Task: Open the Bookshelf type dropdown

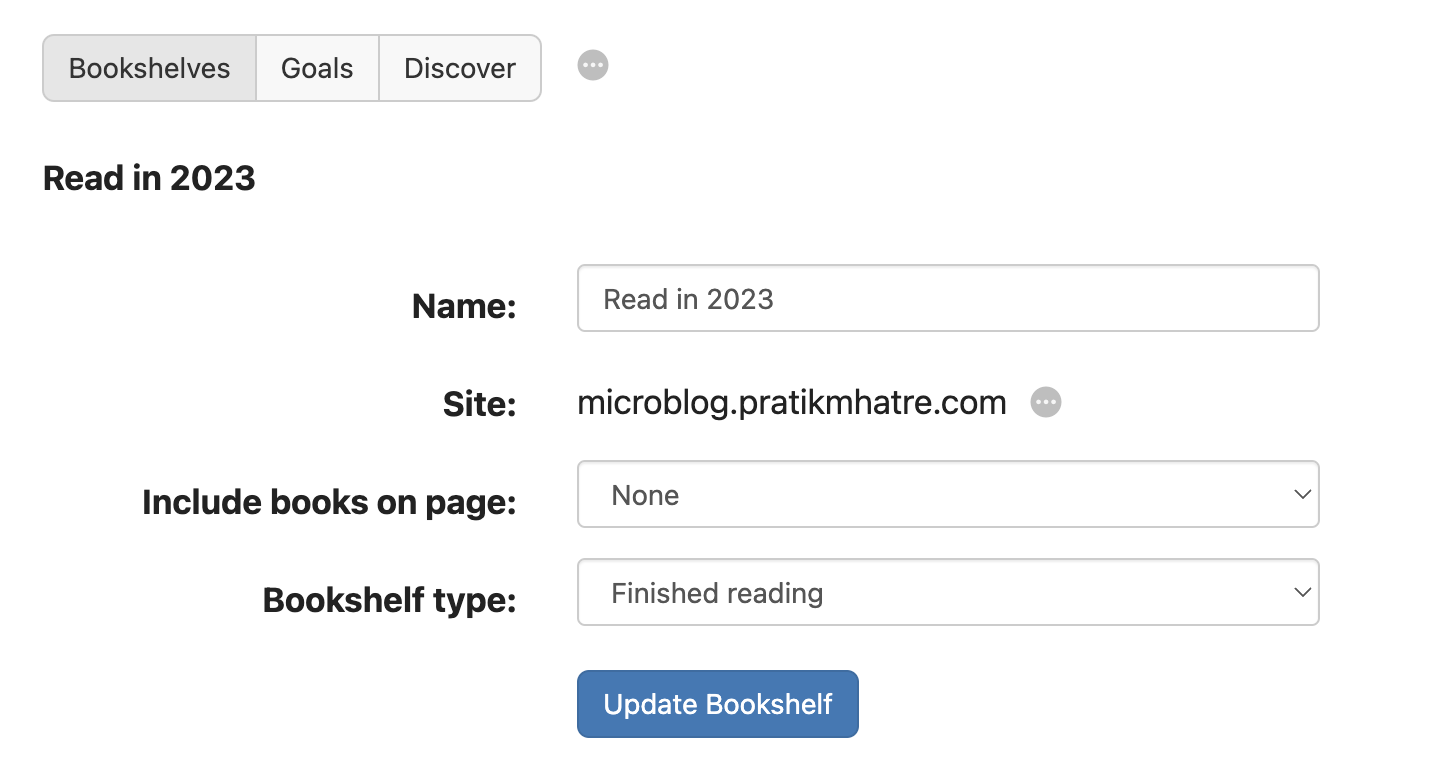Action: pos(948,592)
